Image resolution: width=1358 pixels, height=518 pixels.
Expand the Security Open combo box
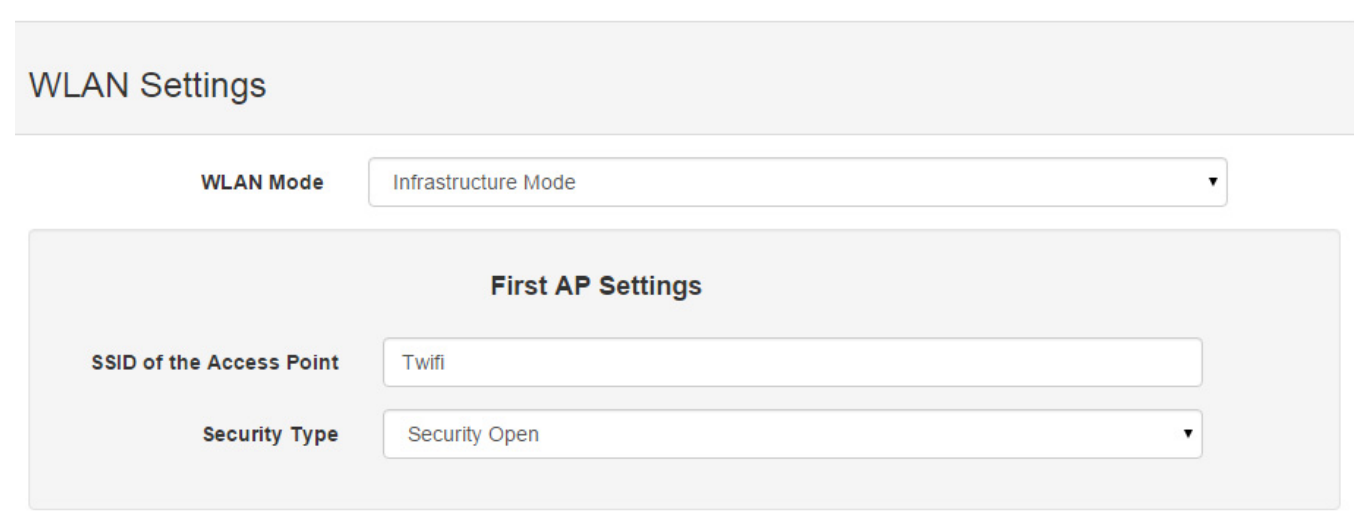(792, 434)
